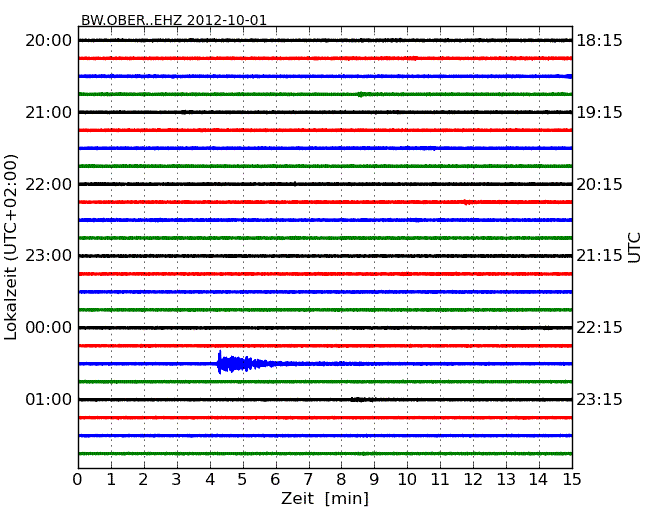Click the x-axis tick label 6
The width and height of the screenshot is (650, 520).
click(275, 479)
